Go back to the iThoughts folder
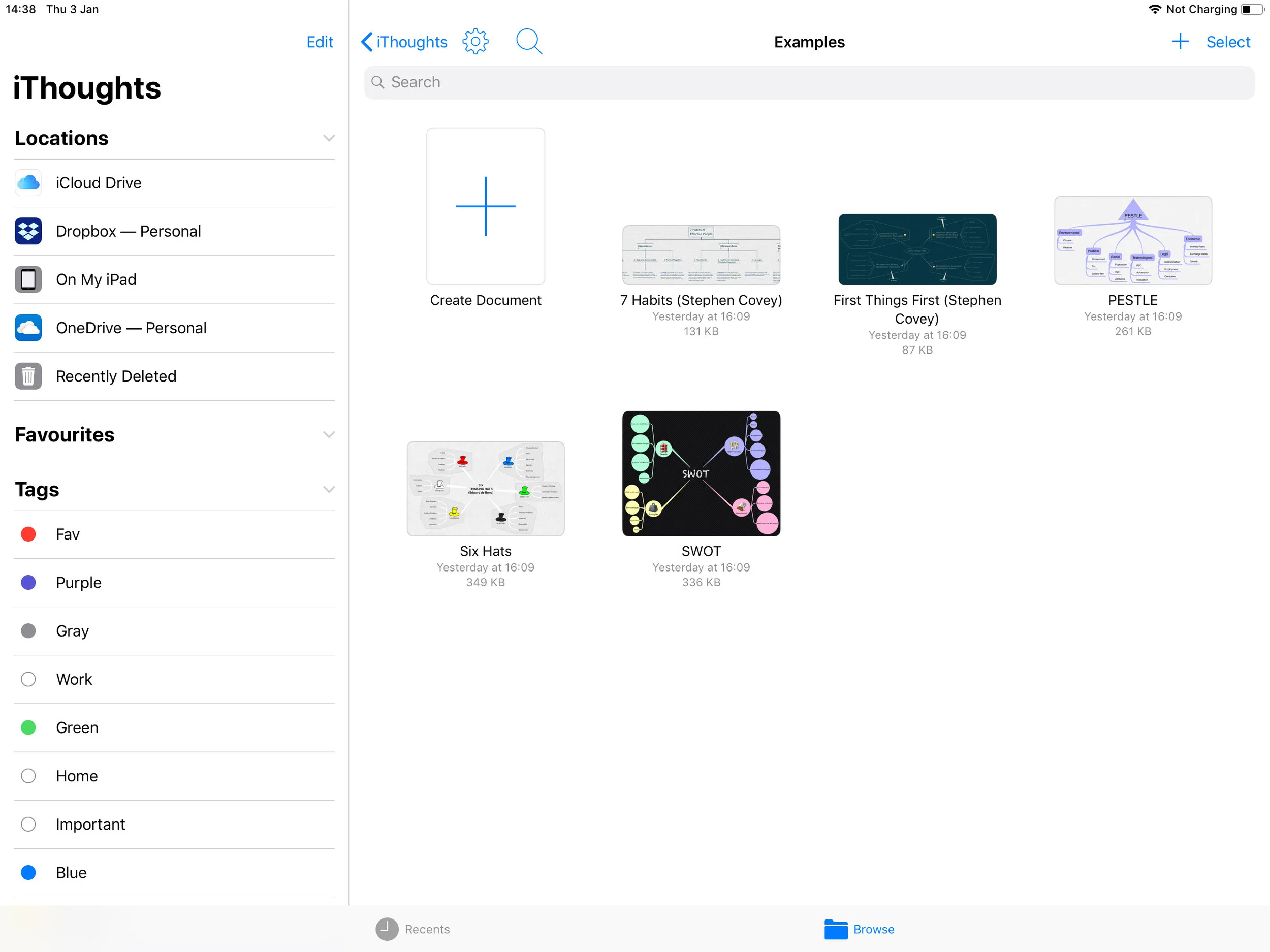The width and height of the screenshot is (1270, 952). pos(404,42)
